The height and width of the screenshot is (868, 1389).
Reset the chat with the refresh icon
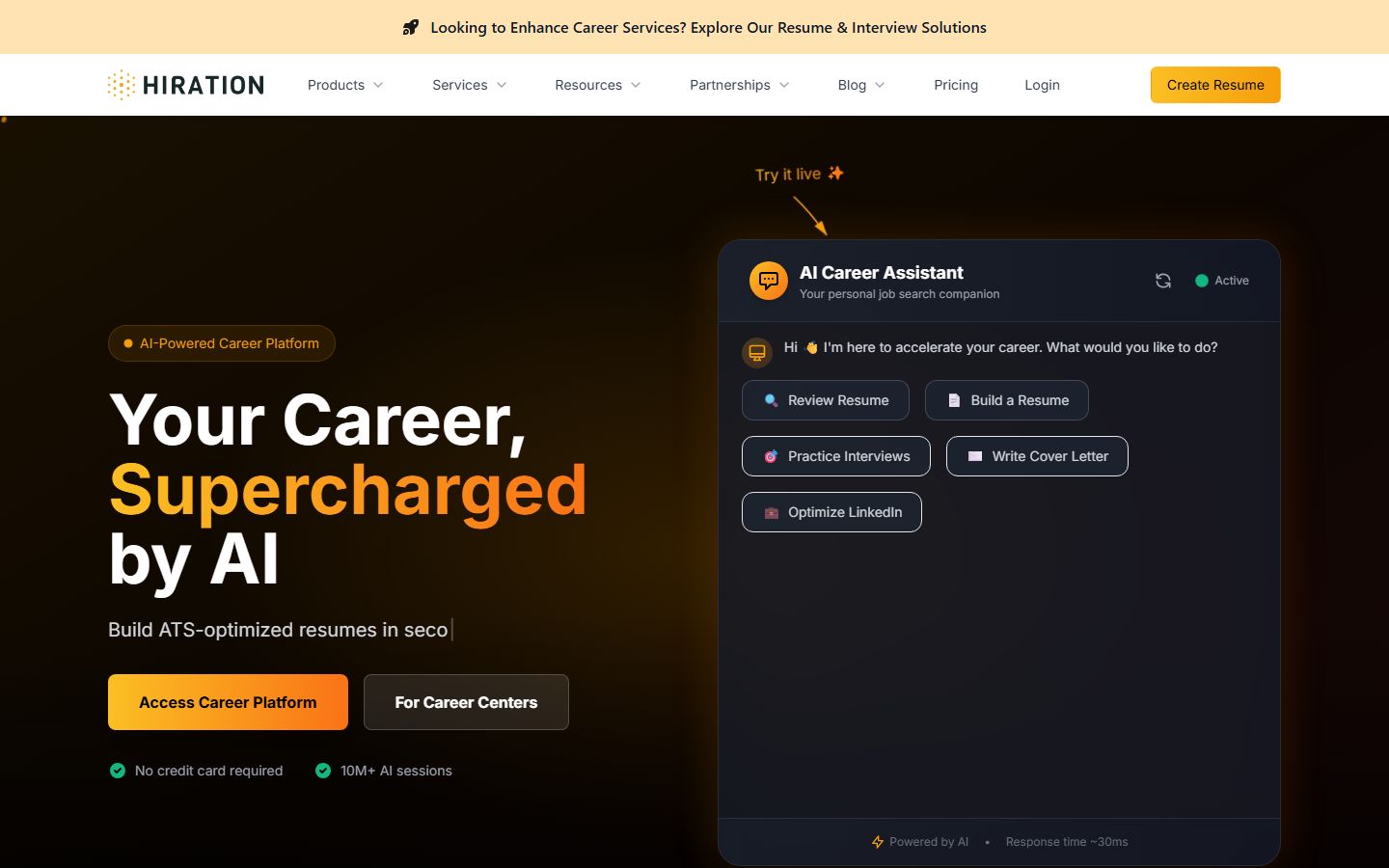(x=1163, y=281)
